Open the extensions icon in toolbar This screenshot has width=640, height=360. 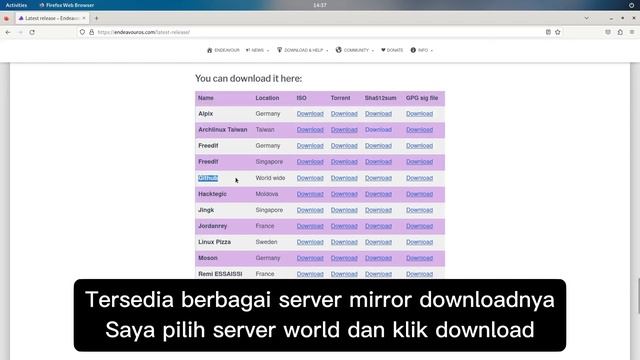pyautogui.click(x=620, y=32)
